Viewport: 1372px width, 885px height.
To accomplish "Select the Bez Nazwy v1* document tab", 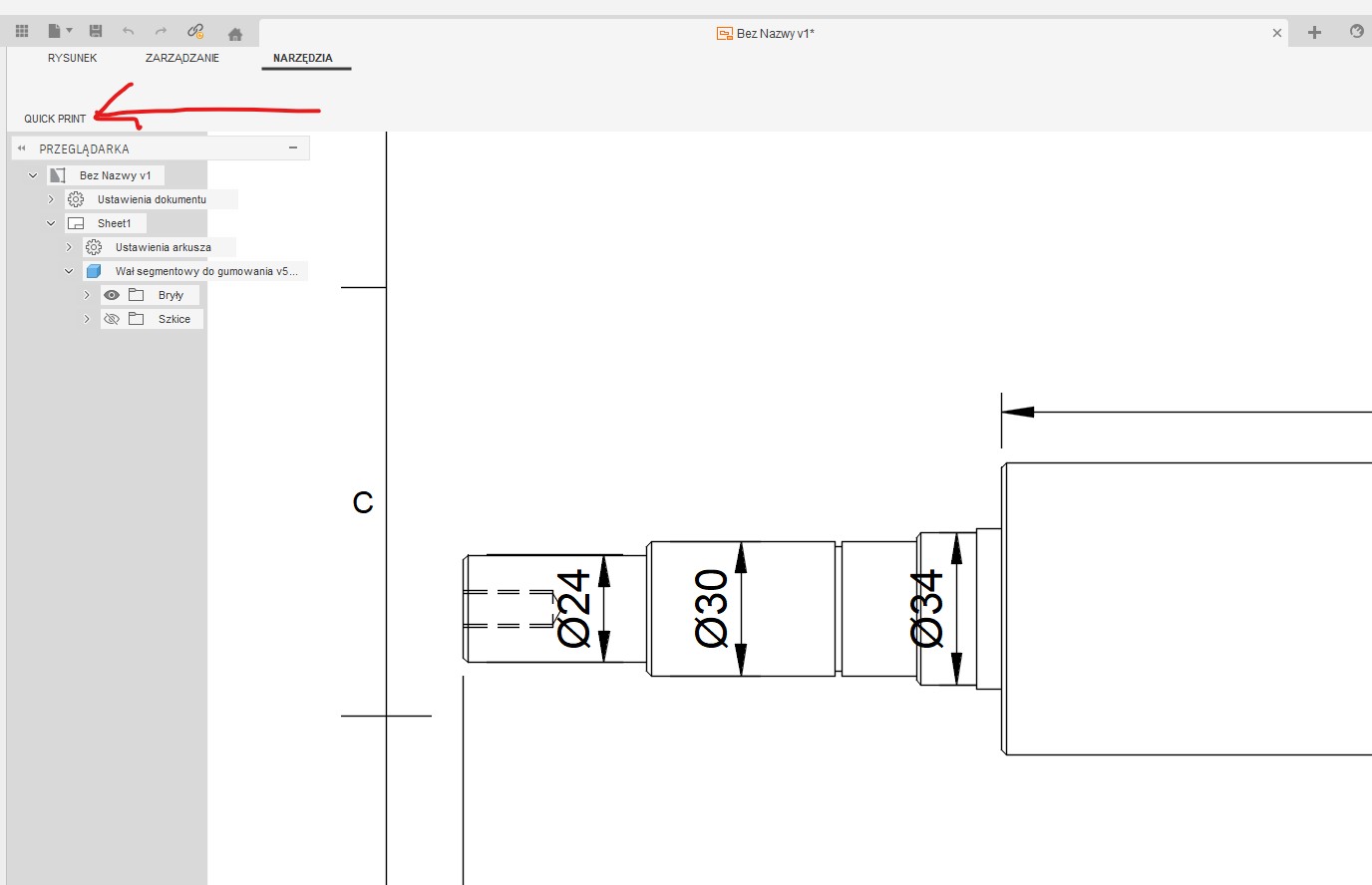I will tap(766, 33).
